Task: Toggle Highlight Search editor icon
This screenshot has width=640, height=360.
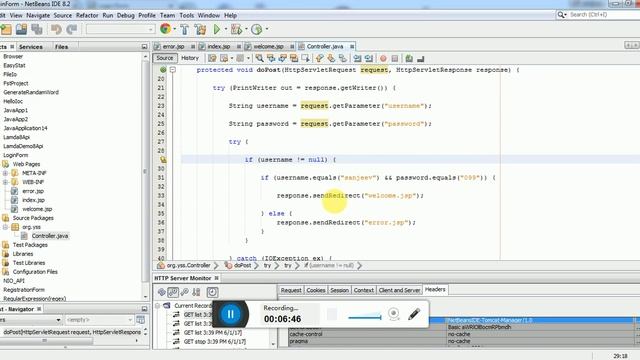Action: click(x=293, y=58)
